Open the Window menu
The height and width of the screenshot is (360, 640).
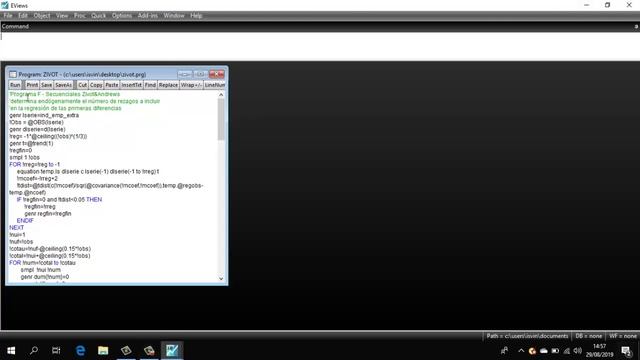tap(174, 16)
